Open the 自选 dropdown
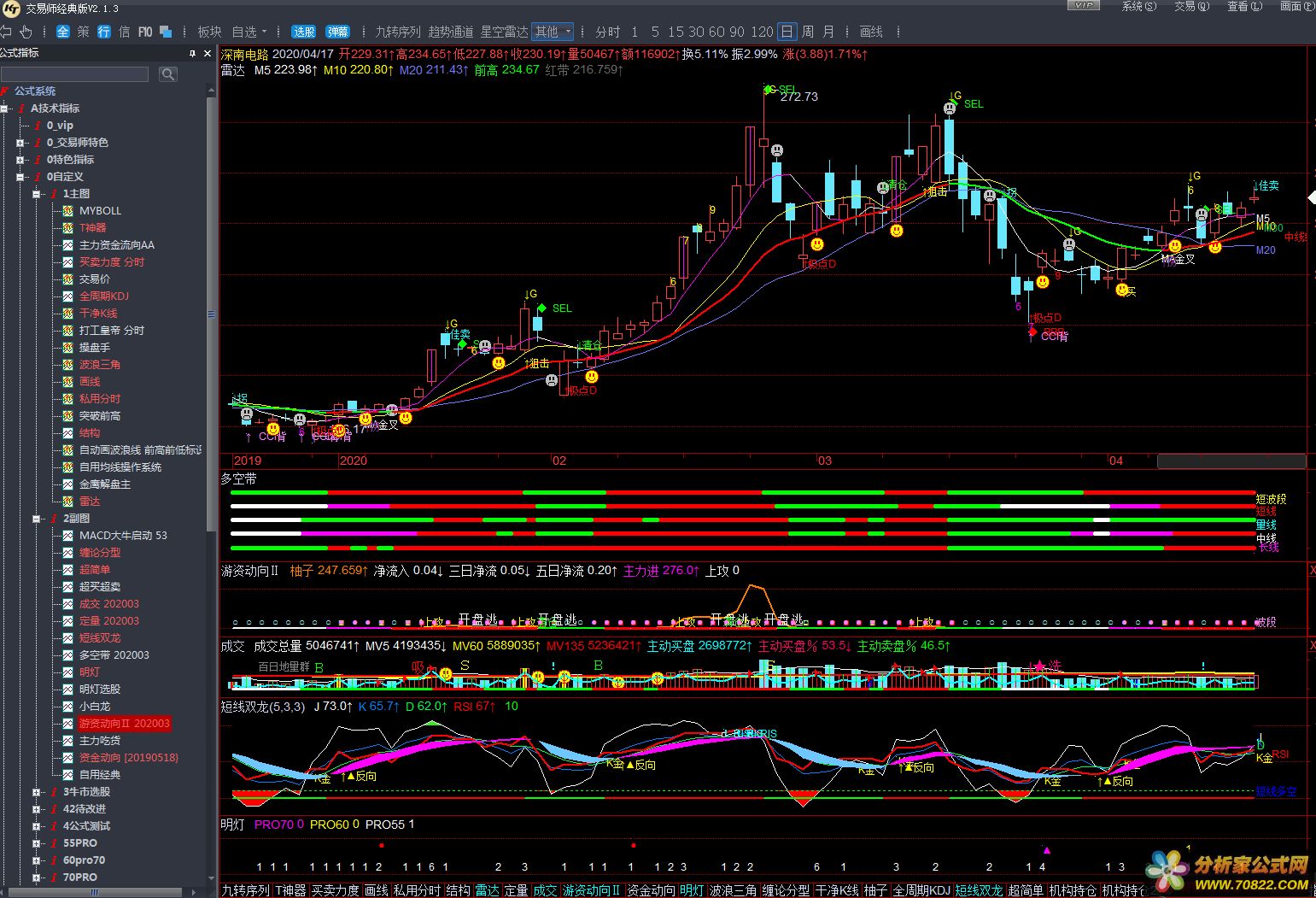 coord(249,32)
